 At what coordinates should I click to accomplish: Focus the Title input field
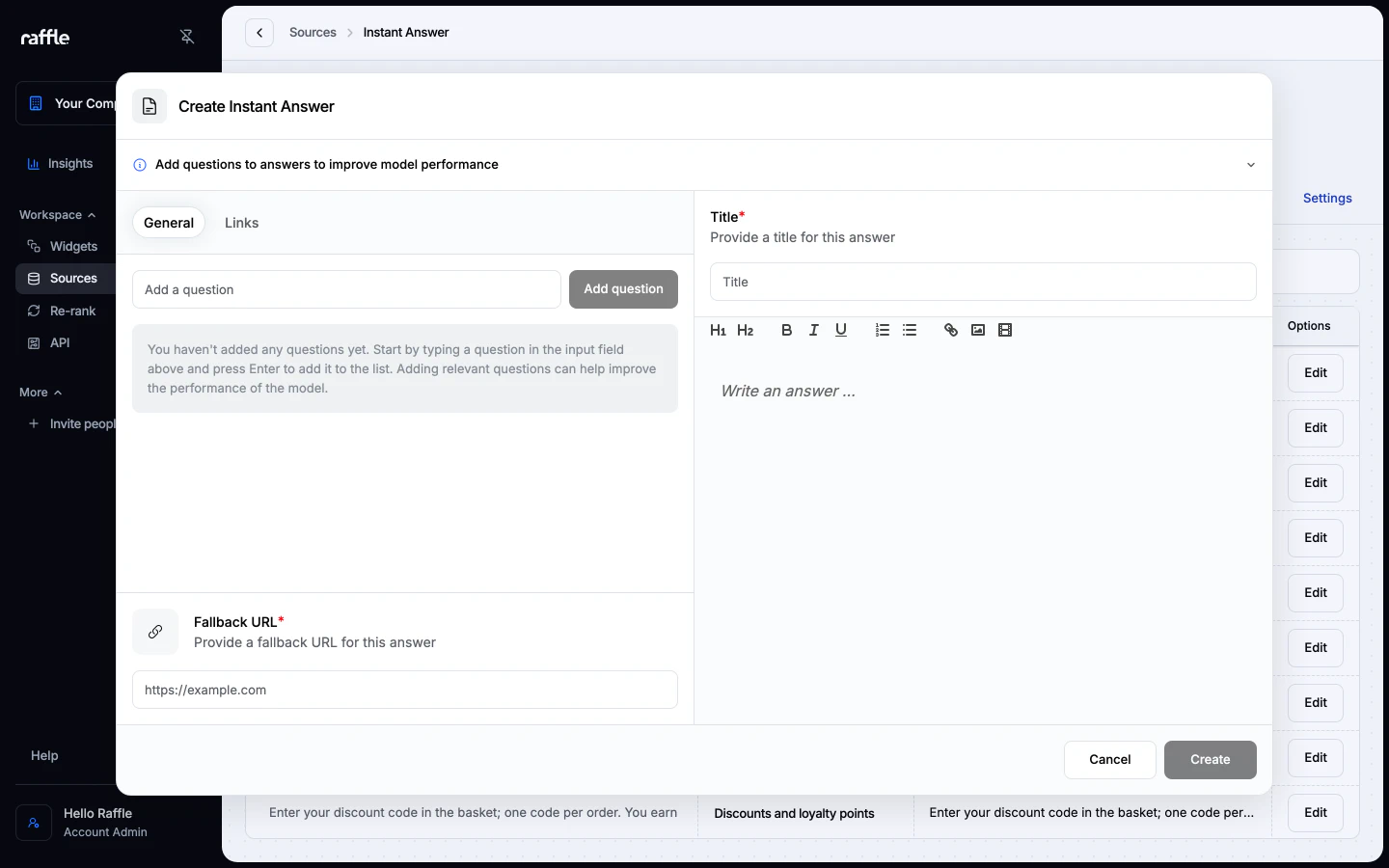click(983, 282)
